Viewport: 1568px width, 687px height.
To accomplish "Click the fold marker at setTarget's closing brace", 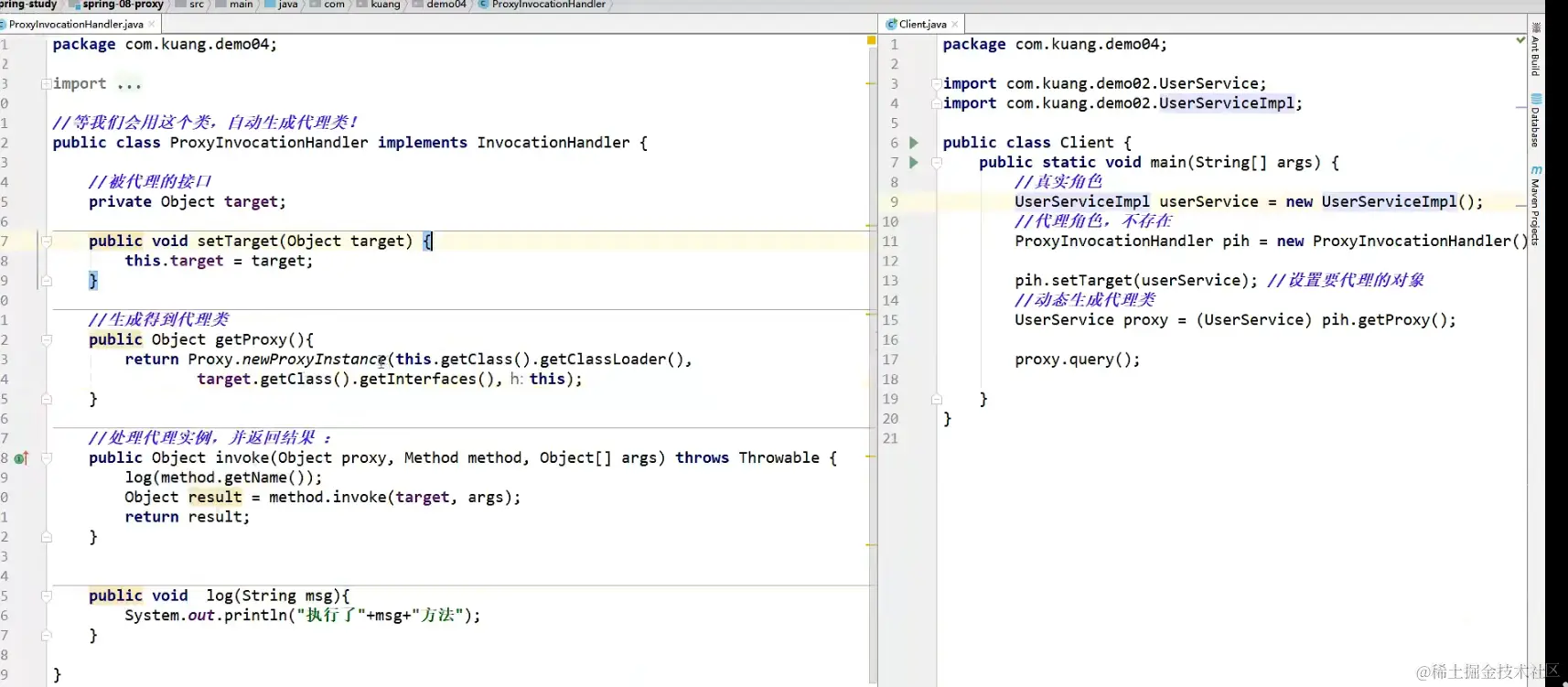I will 46,281.
